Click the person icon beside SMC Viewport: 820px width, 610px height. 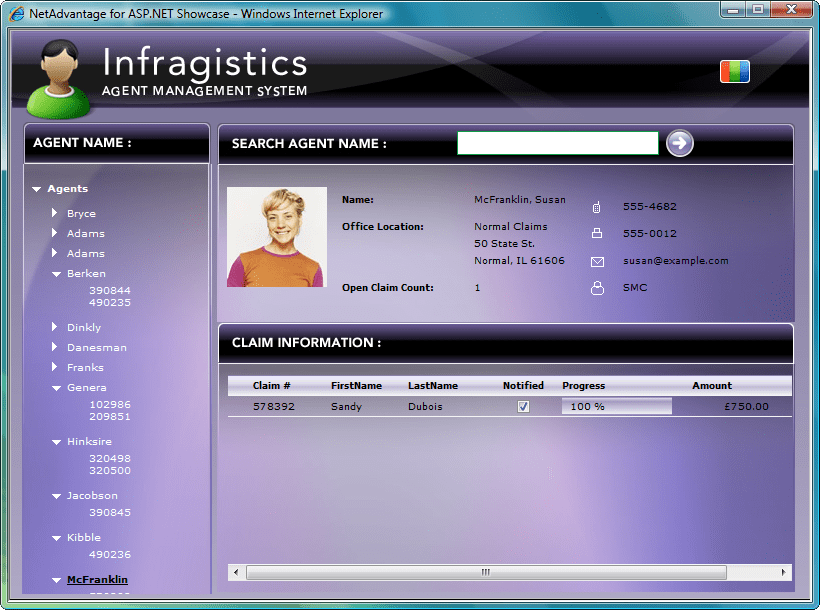coord(597,288)
